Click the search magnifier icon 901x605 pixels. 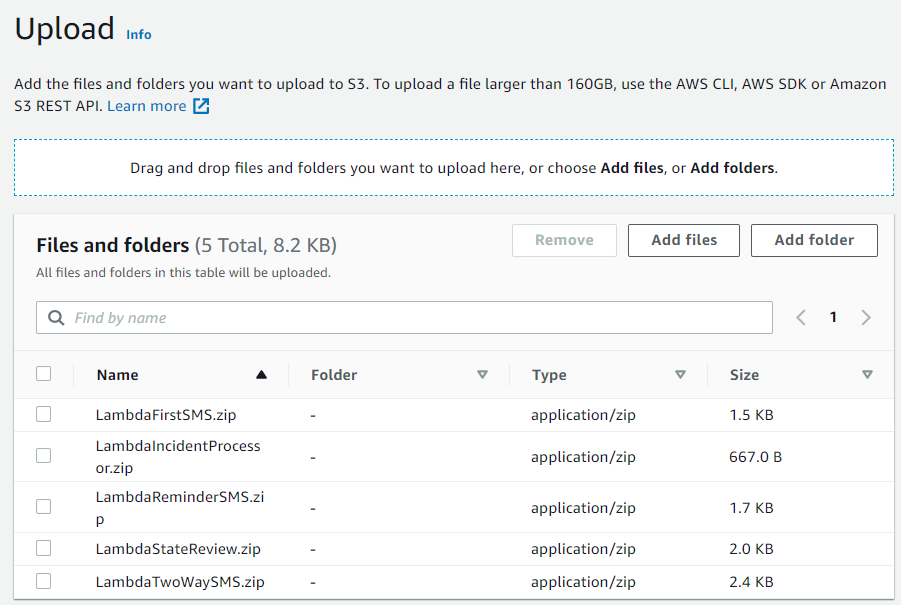coord(56,318)
